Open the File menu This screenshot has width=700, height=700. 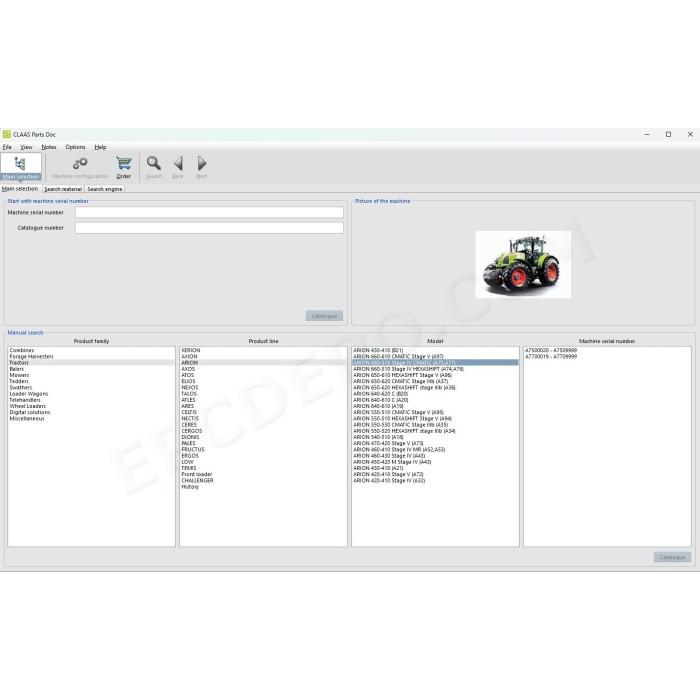7,147
